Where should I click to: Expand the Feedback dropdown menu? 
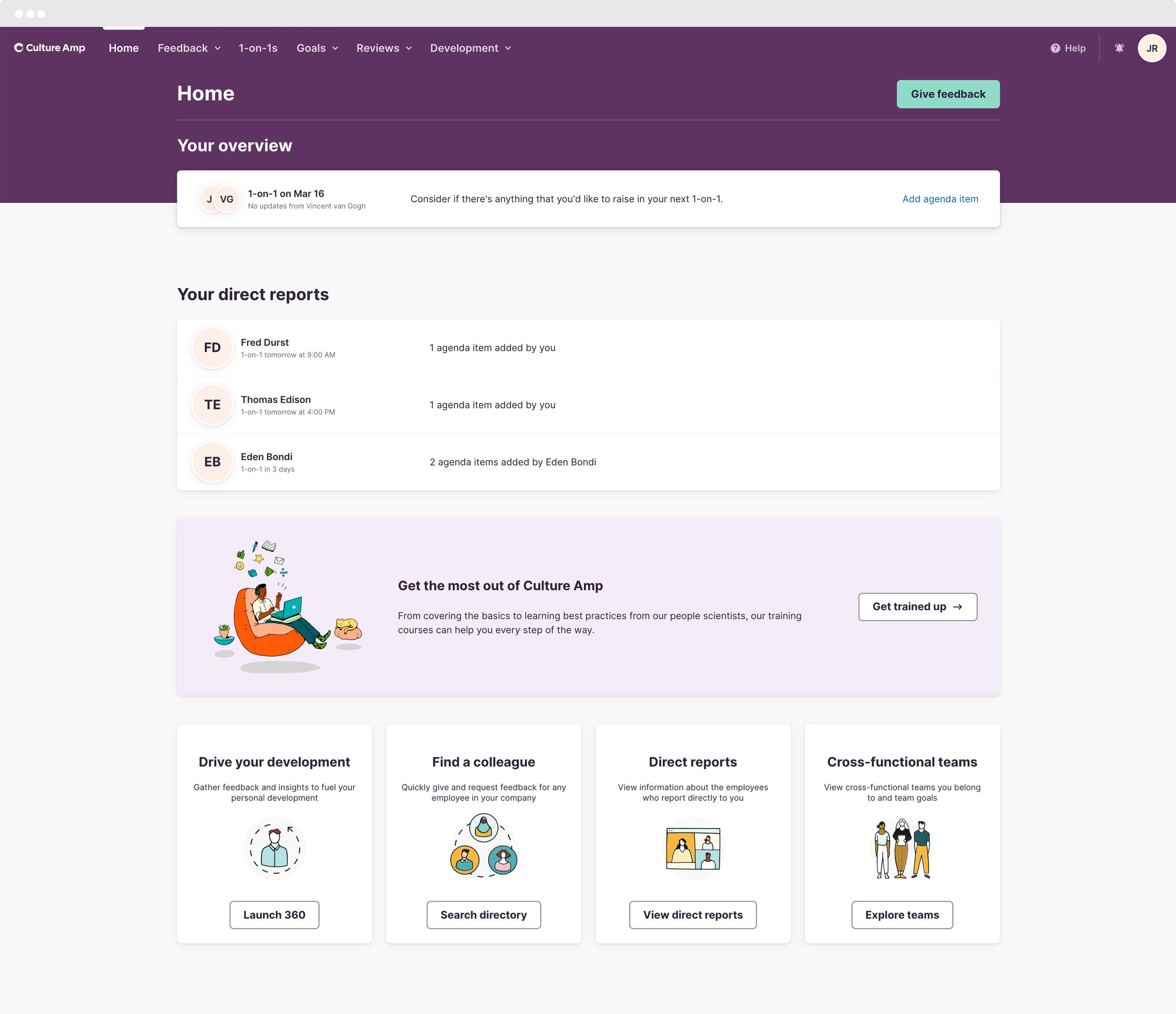click(x=189, y=48)
